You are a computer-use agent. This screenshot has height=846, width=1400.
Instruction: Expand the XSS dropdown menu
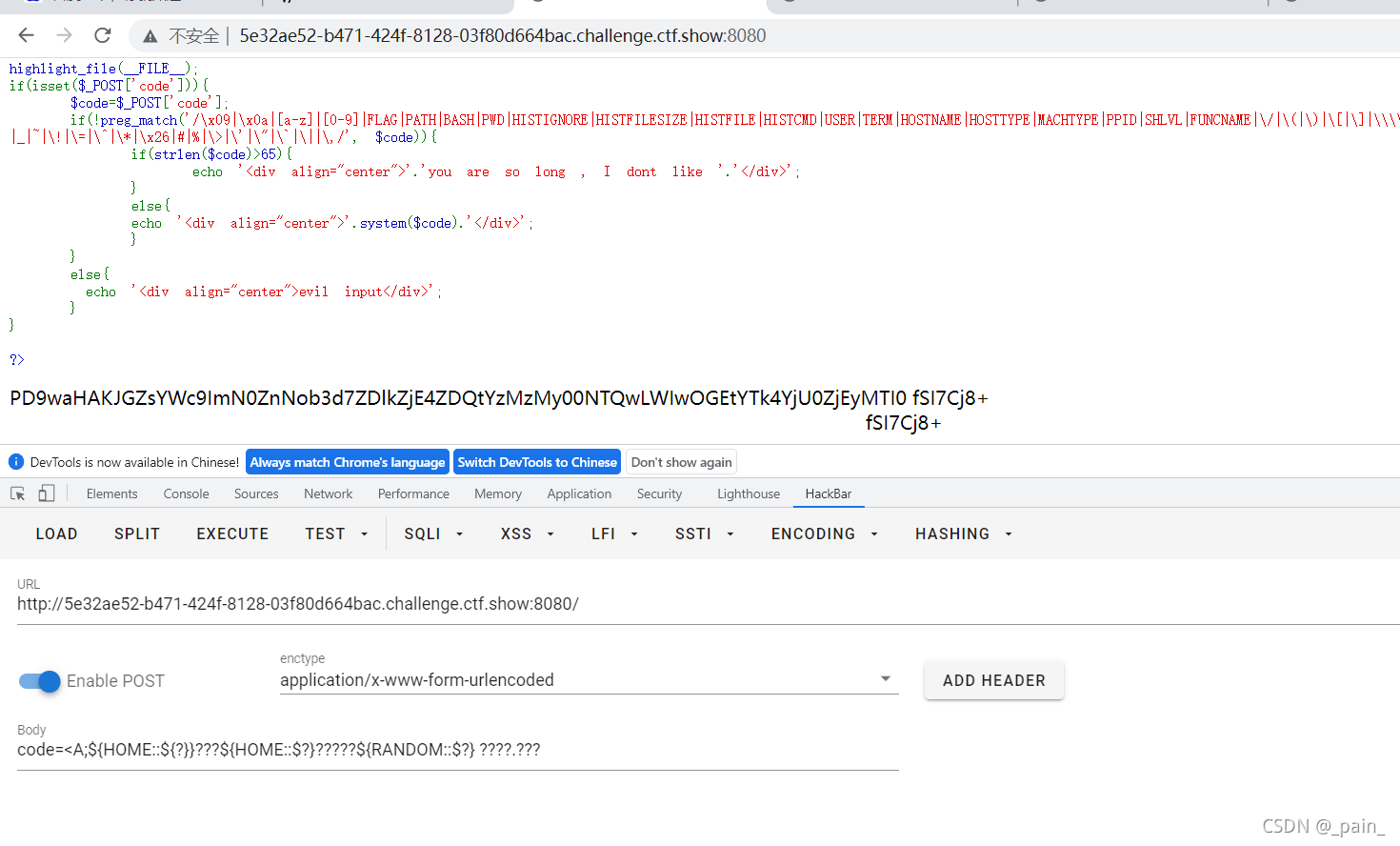(527, 534)
